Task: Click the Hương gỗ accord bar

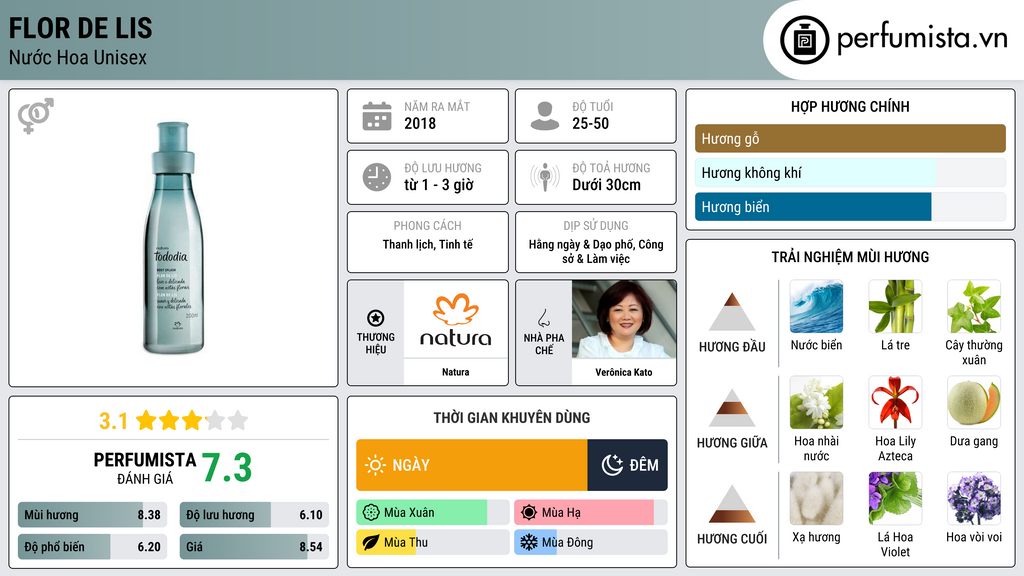Action: 850,138
